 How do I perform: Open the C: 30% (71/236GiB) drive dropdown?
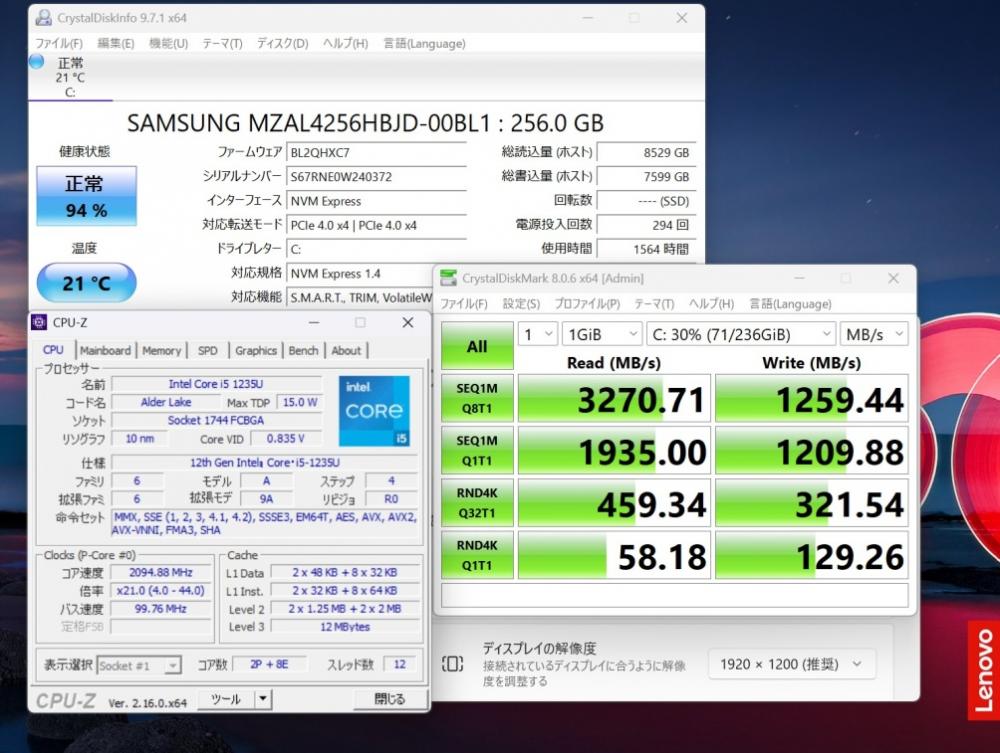[741, 334]
